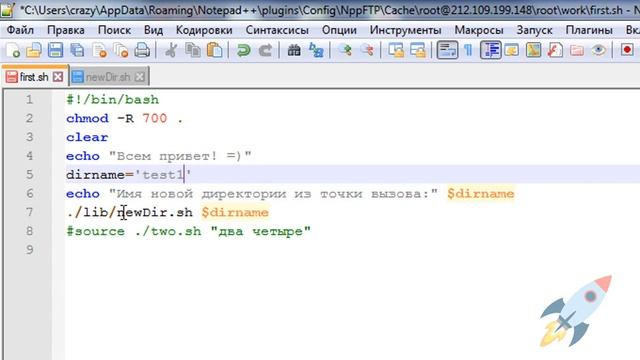The width and height of the screenshot is (640, 360).
Task: Click the $dirname variable on line 6
Action: [480, 193]
